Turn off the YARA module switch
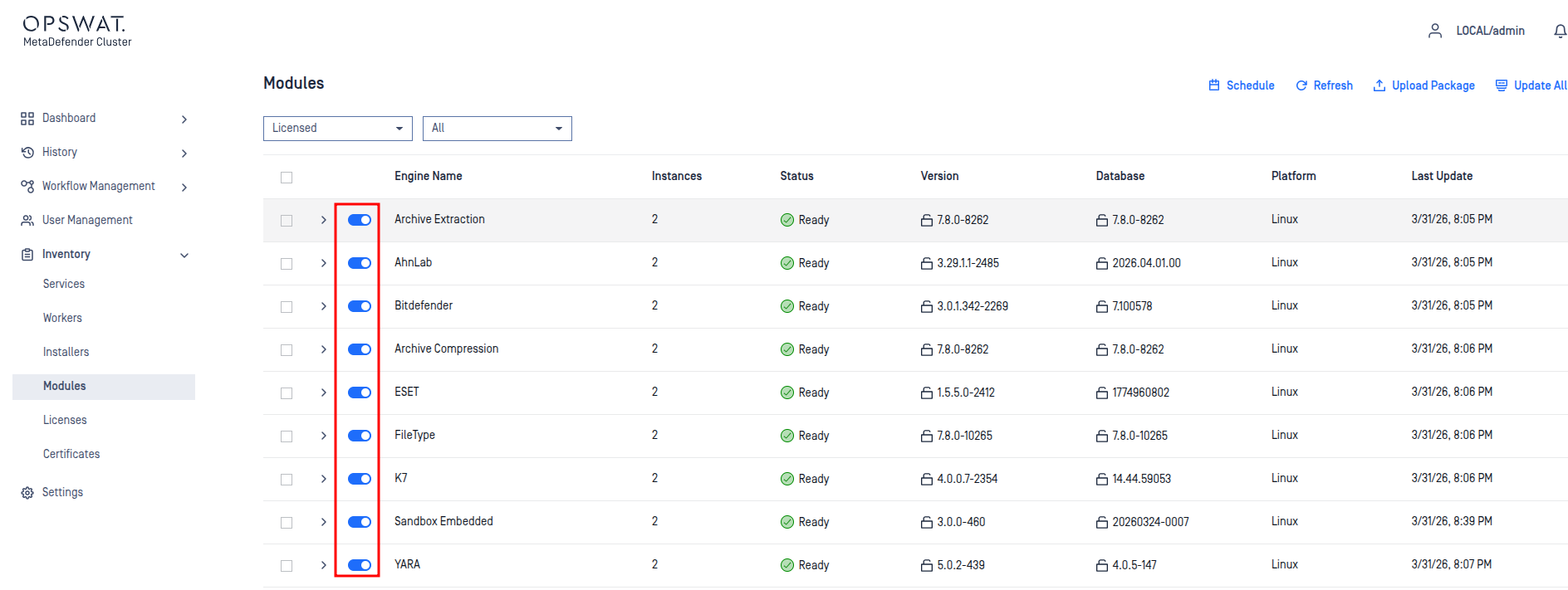The width and height of the screenshot is (1568, 590). point(359,565)
